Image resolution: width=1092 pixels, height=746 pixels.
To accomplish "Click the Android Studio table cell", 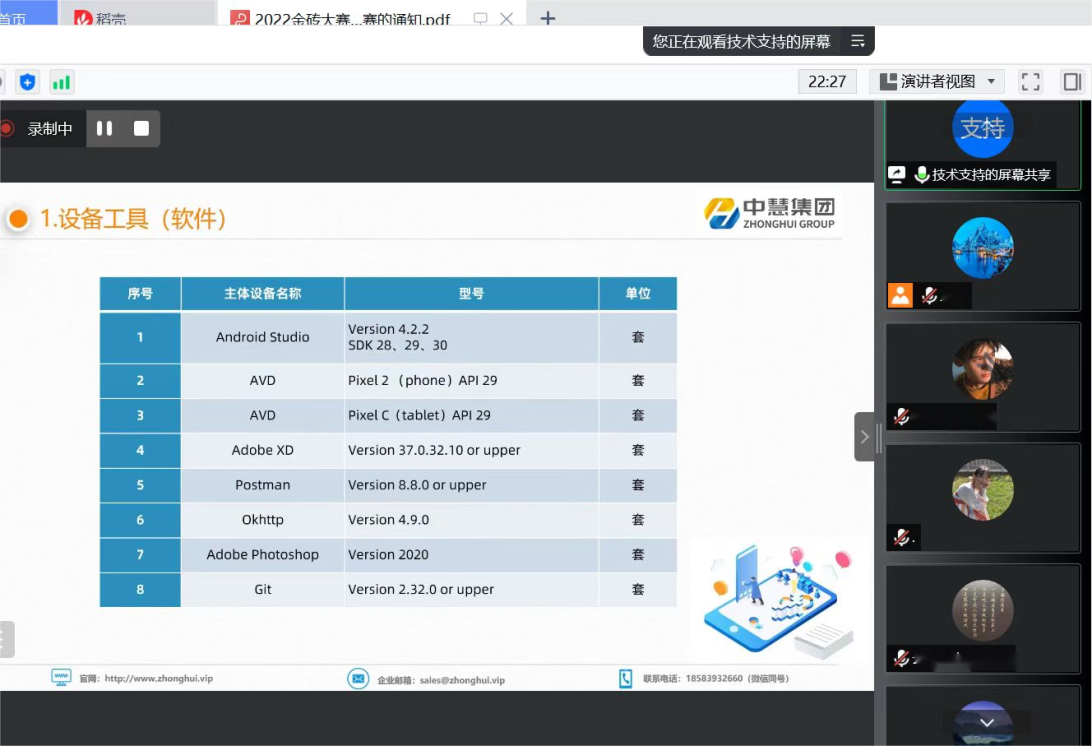I will coord(263,337).
